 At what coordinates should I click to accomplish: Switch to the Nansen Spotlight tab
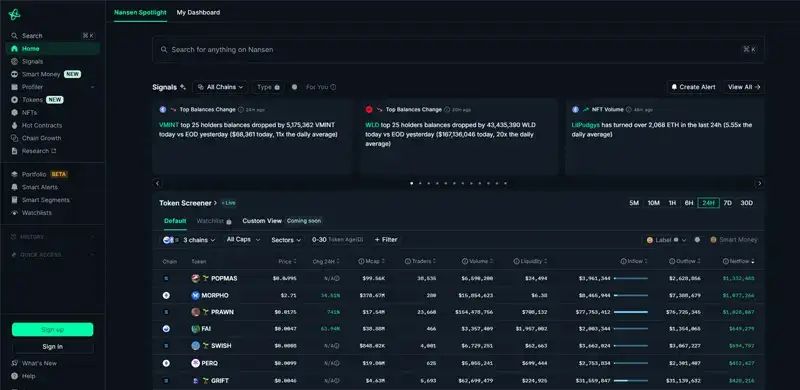tap(140, 12)
